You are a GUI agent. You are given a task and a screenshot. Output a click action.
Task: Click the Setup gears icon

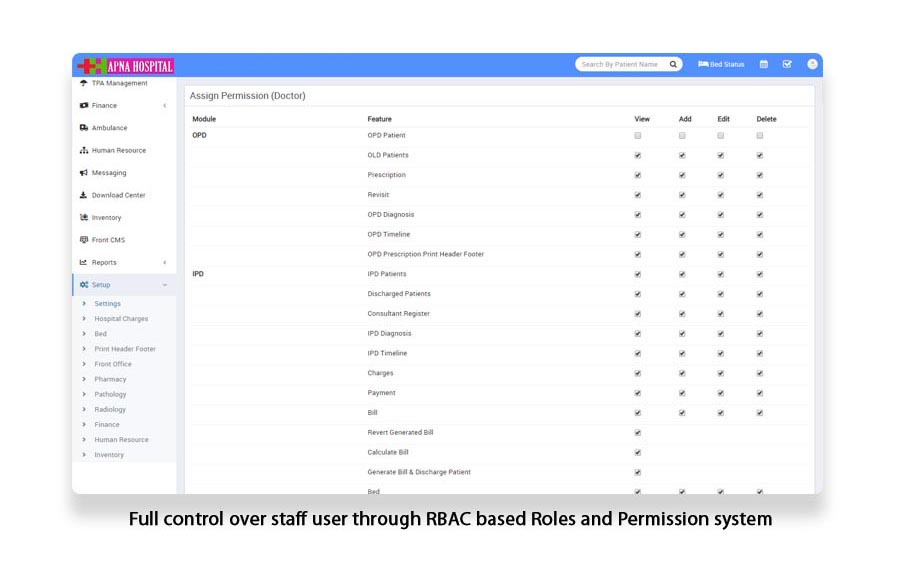click(x=84, y=285)
